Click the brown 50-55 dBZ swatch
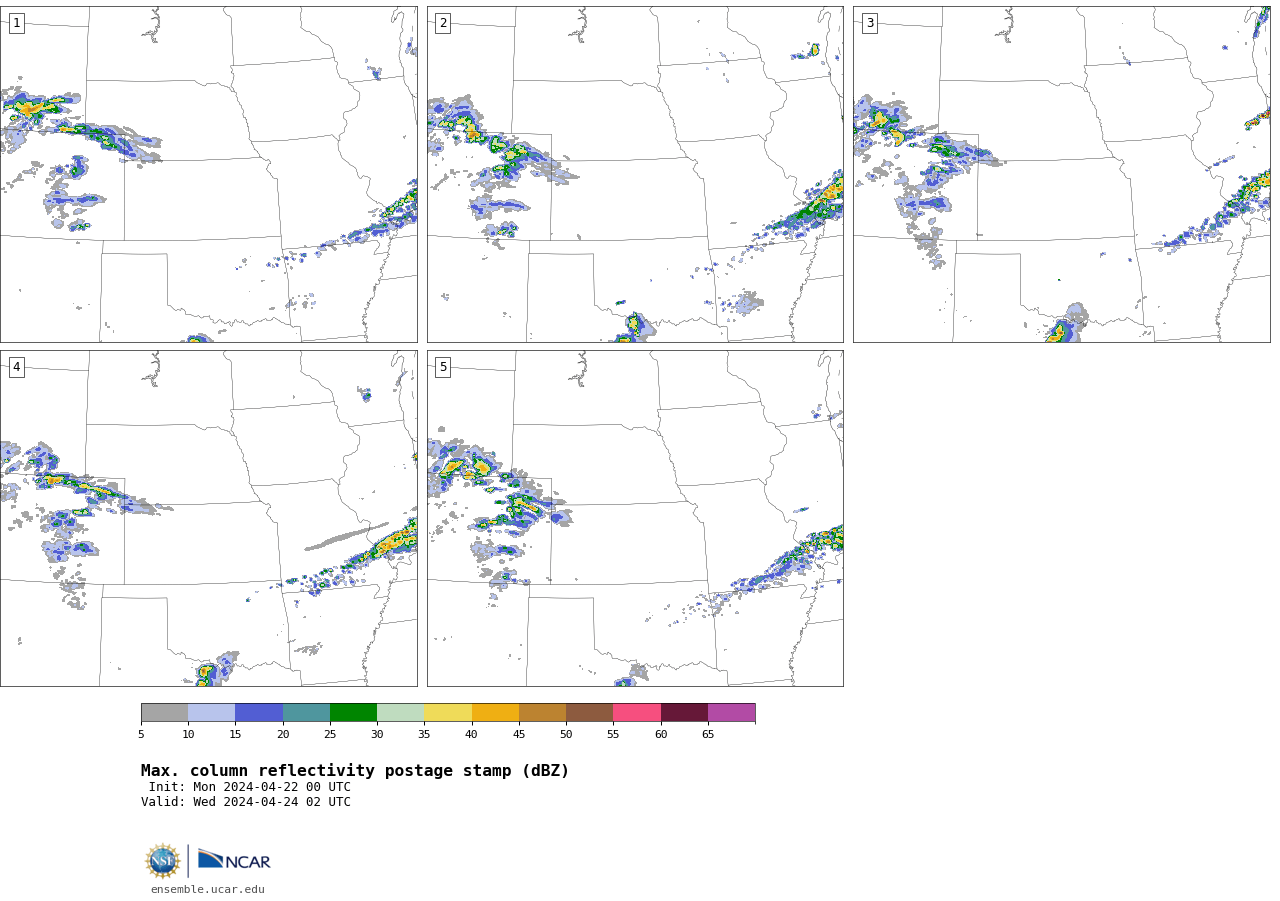Image resolution: width=1280 pixels, height=901 pixels. tap(589, 713)
